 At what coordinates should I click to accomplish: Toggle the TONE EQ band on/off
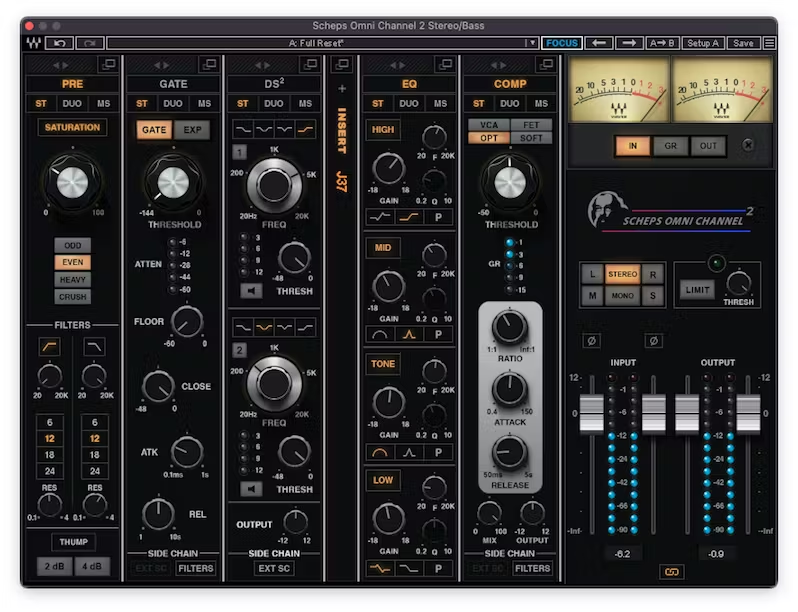point(383,364)
